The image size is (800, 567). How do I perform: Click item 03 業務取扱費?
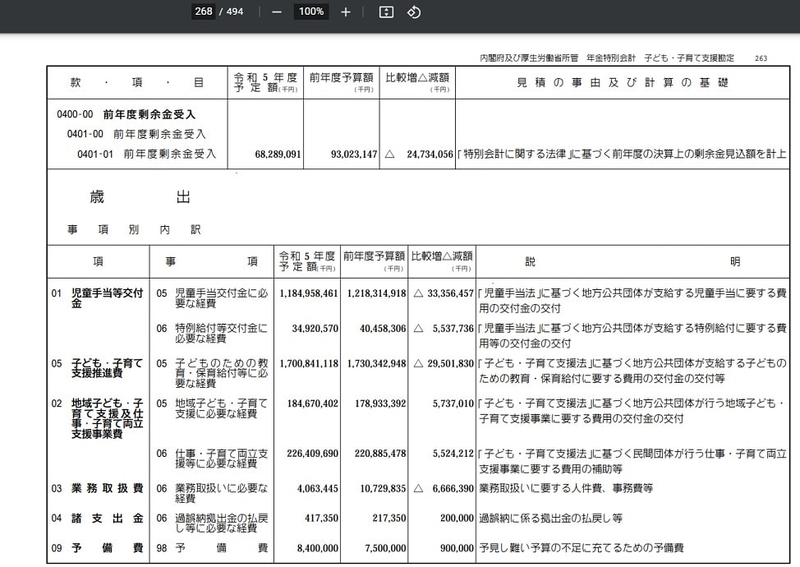97,489
